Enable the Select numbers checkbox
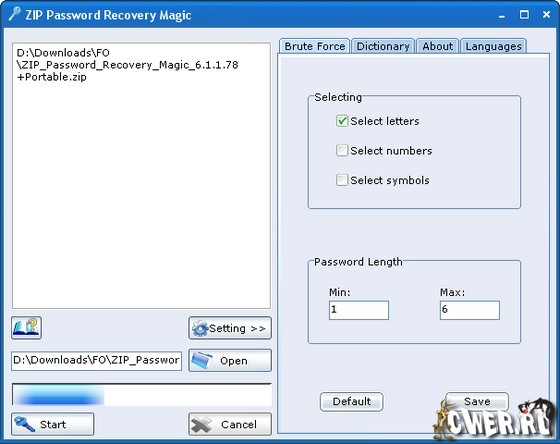560x444 pixels. coord(342,150)
